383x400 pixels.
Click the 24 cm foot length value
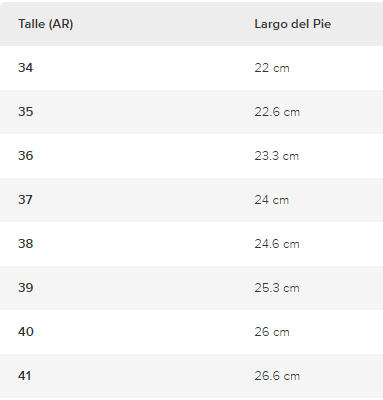(272, 200)
